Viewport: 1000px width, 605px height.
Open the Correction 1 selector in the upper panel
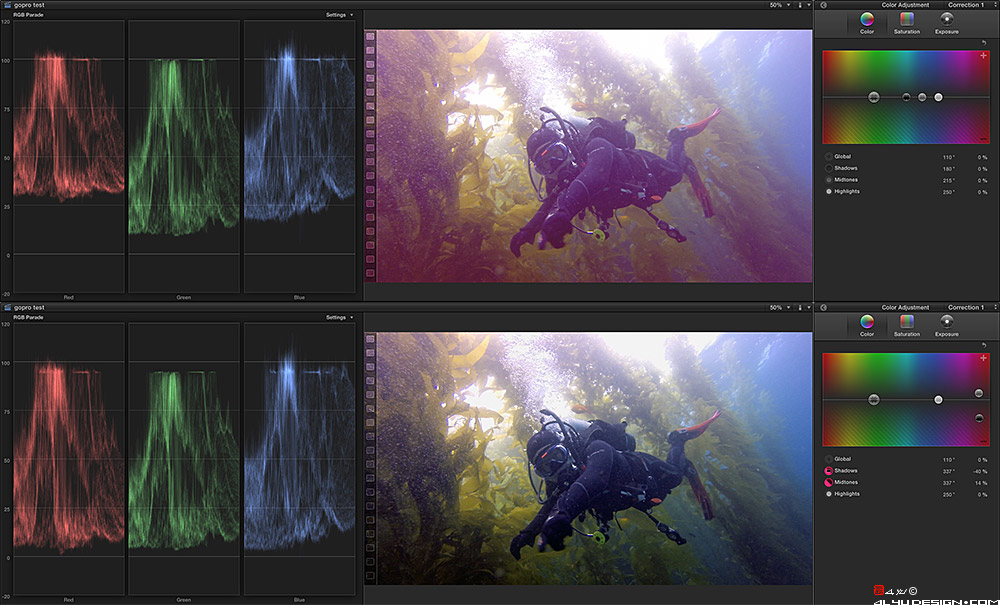click(x=972, y=5)
